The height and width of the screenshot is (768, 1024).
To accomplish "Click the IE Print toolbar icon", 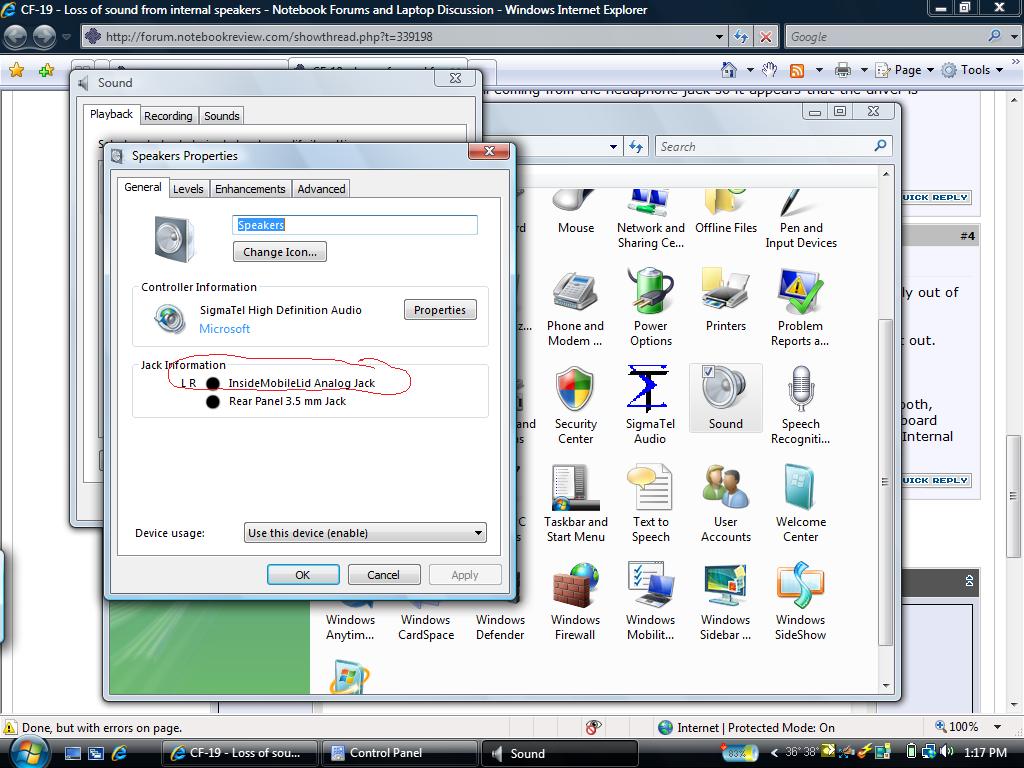I will pyautogui.click(x=843, y=70).
